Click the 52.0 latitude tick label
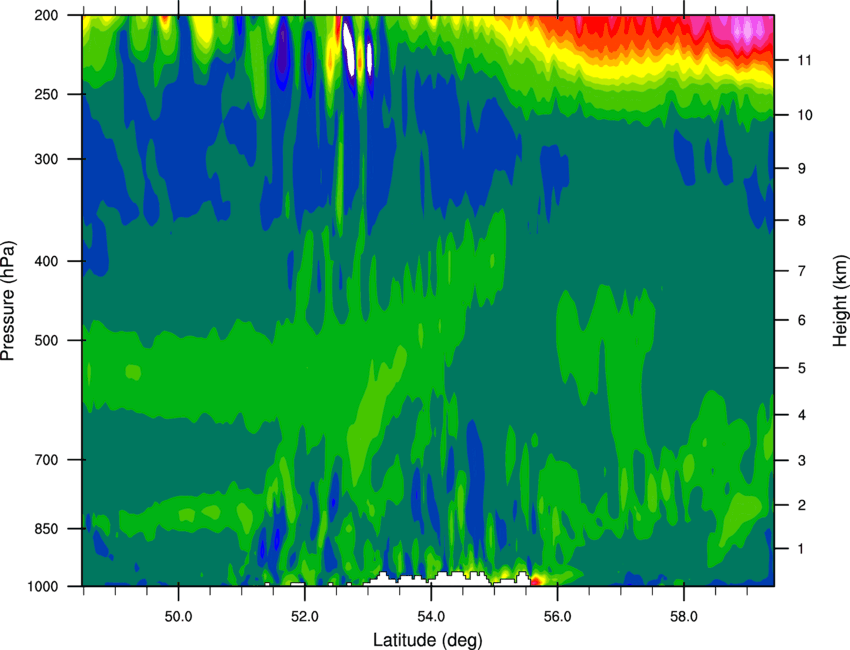This screenshot has height=650, width=850. (305, 617)
